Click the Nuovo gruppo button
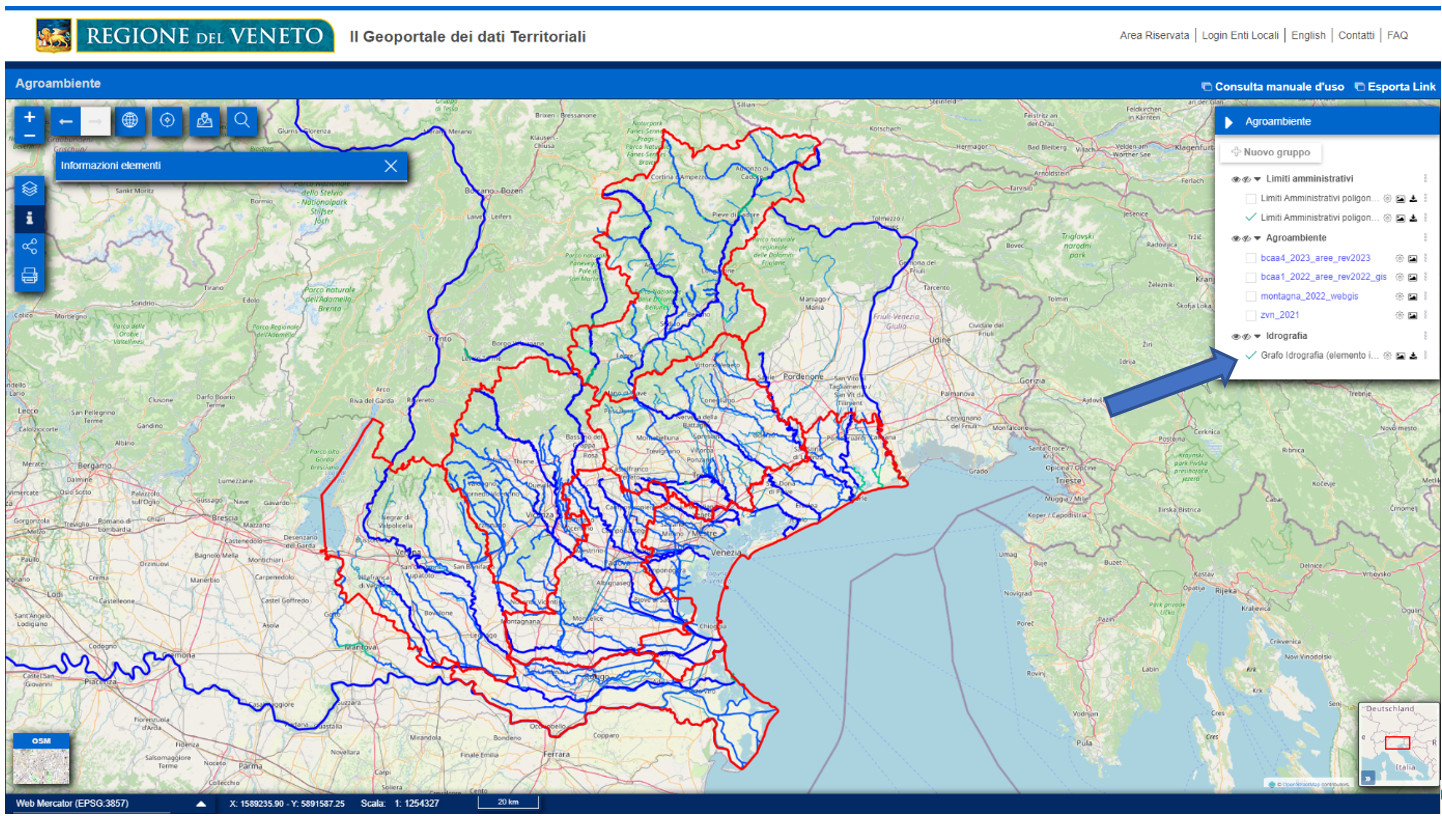Image resolution: width=1442 pixels, height=816 pixels. point(1271,152)
